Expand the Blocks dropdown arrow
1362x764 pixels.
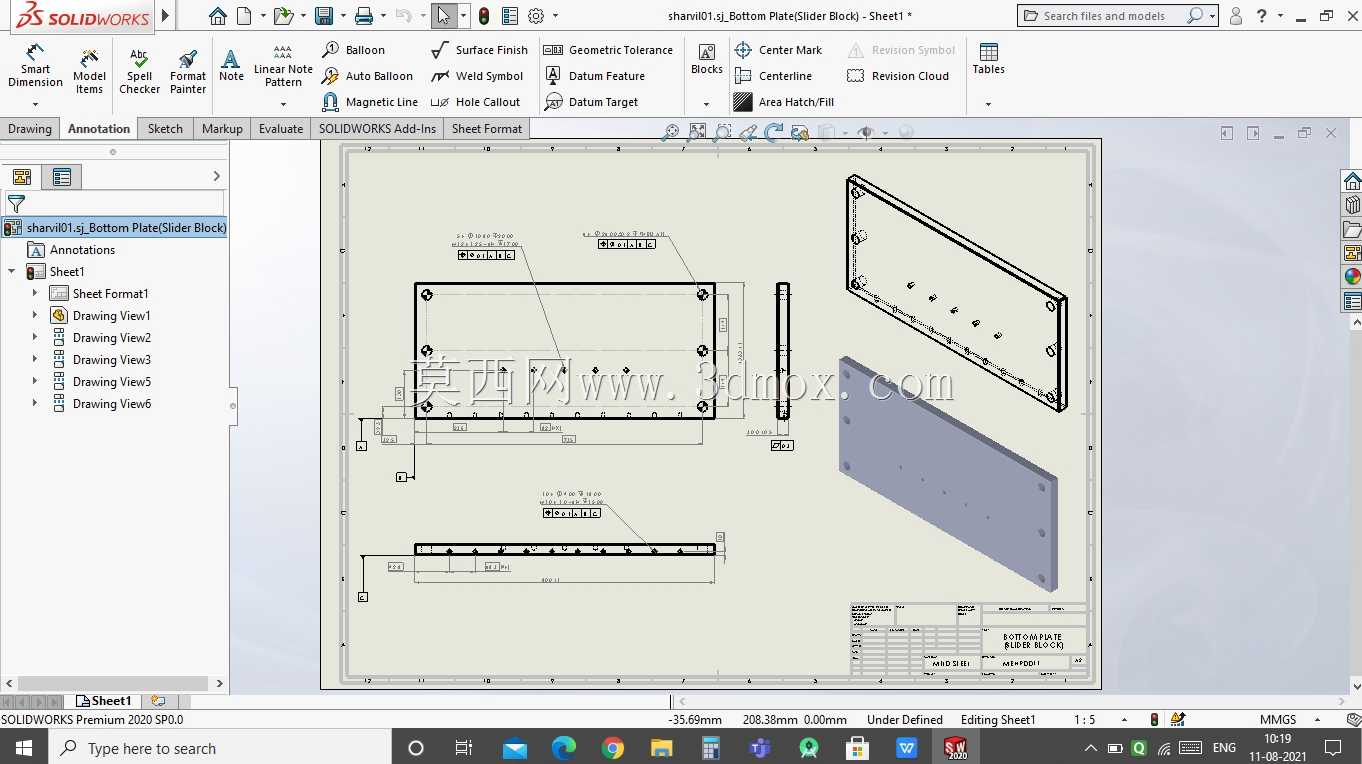(706, 104)
